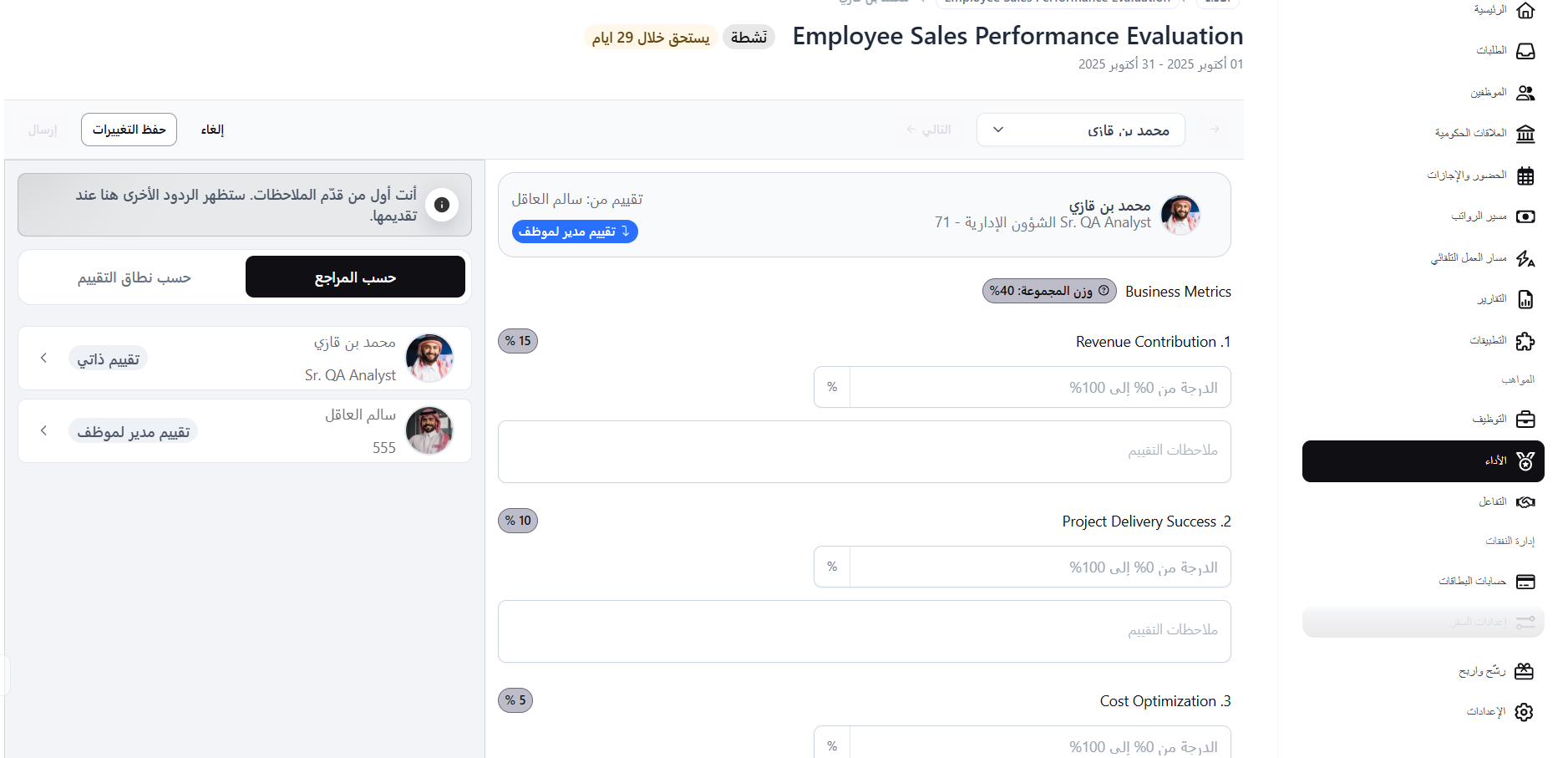This screenshot has height=758, width=1568.
Task: Open the employee selector dropdown محمد بن قازي
Action: click(x=1080, y=130)
